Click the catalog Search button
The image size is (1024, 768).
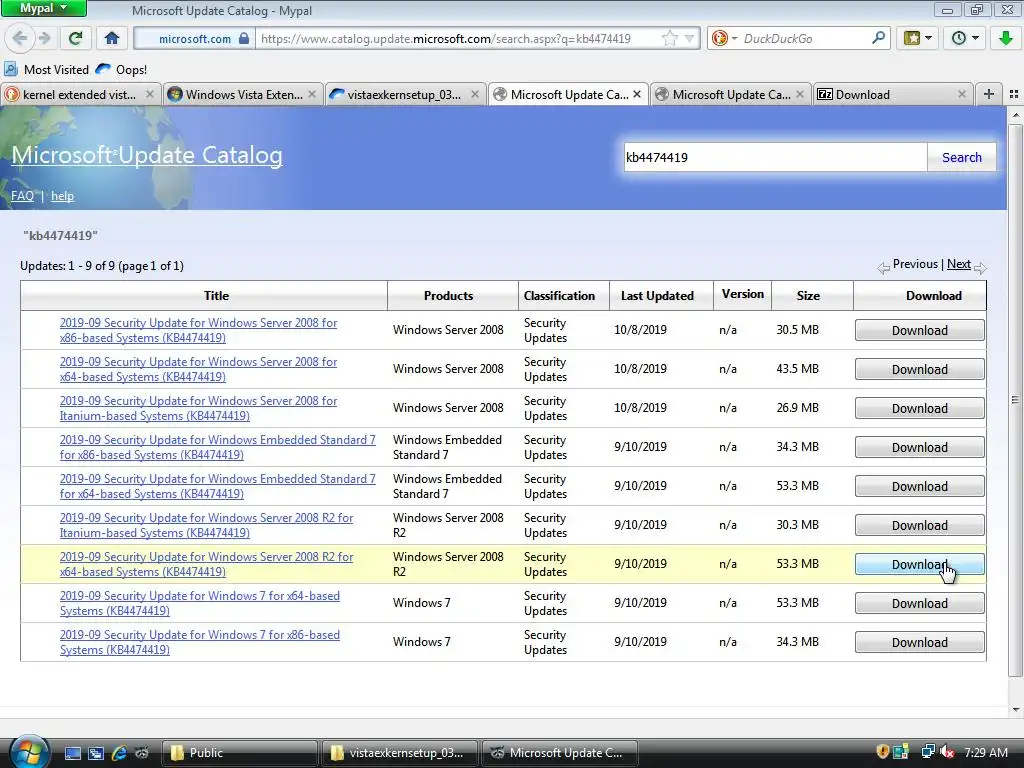click(x=961, y=157)
